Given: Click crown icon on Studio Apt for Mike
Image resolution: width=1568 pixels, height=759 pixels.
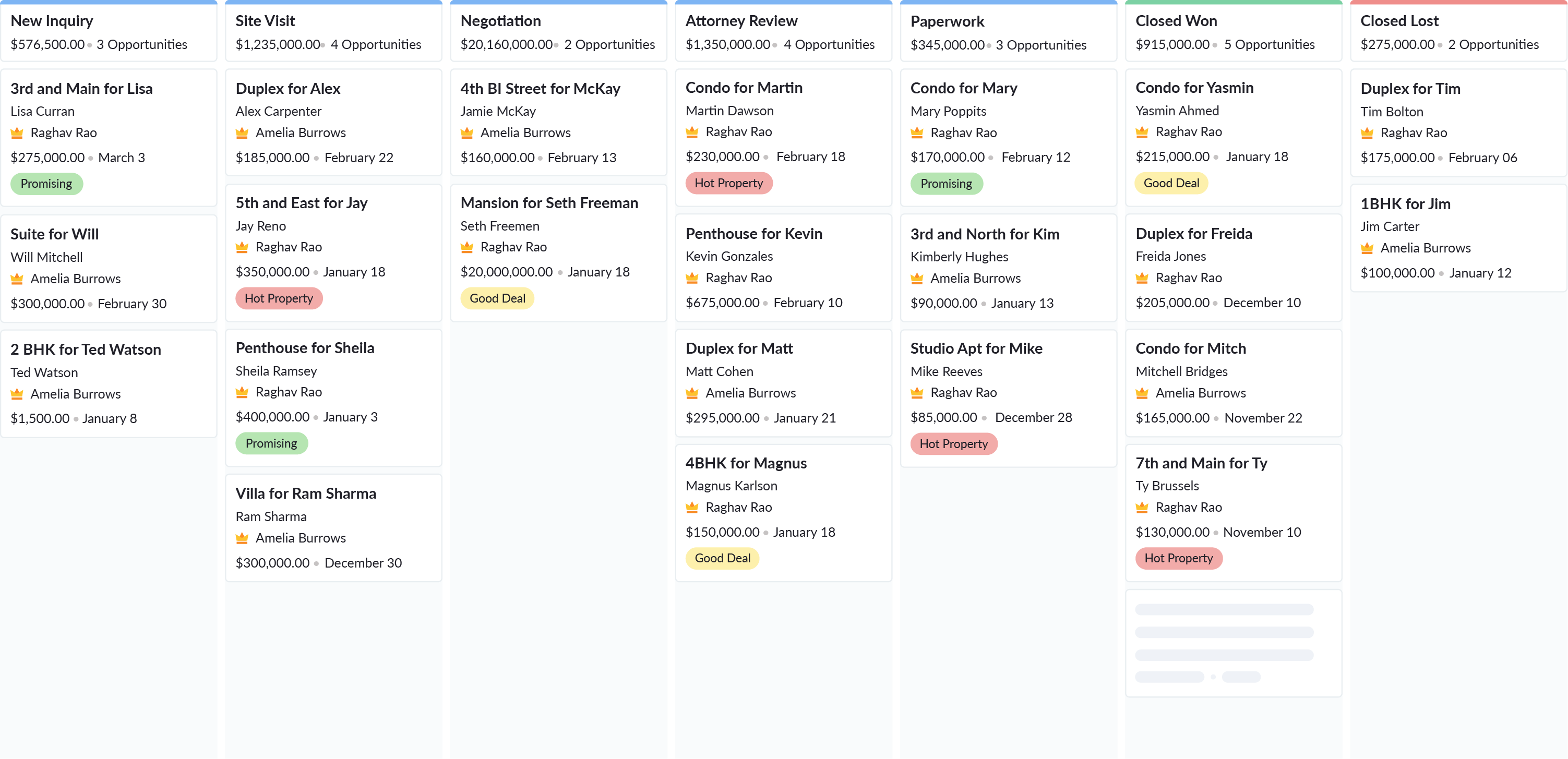Looking at the screenshot, I should 917,393.
